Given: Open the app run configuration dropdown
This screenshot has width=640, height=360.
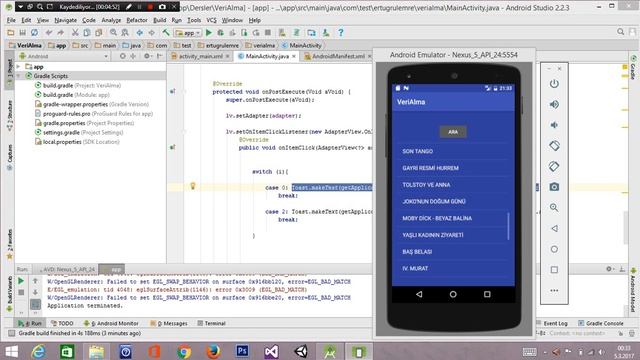Looking at the screenshot, I should tap(187, 33).
